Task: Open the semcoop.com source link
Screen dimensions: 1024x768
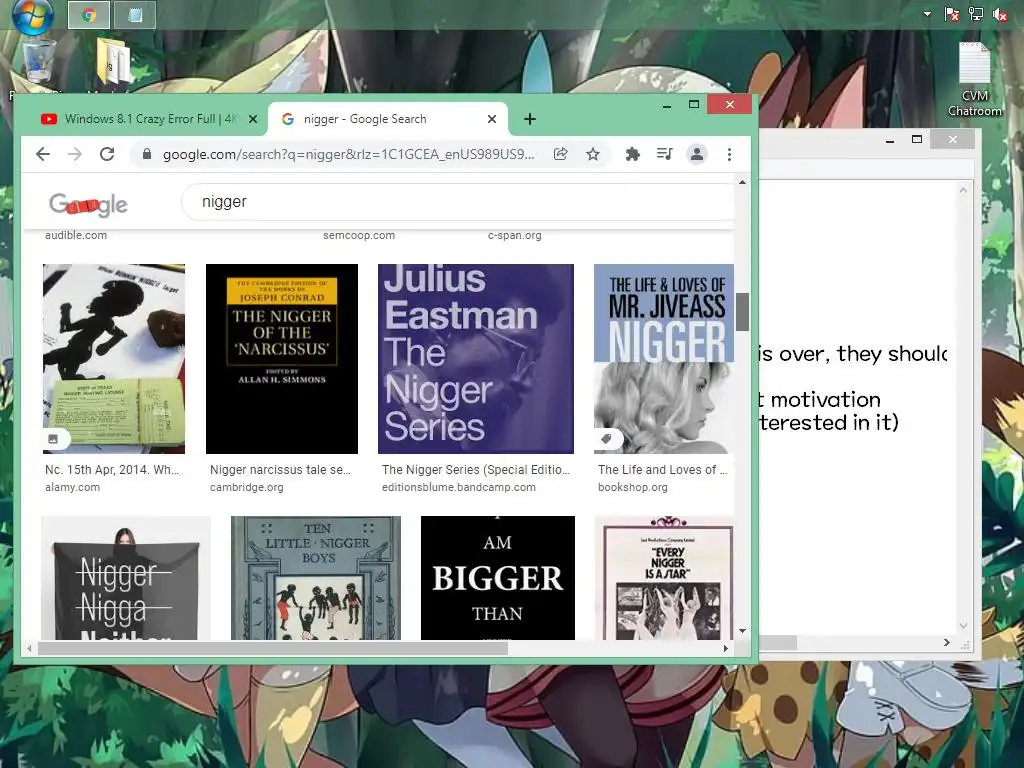Action: (x=359, y=235)
